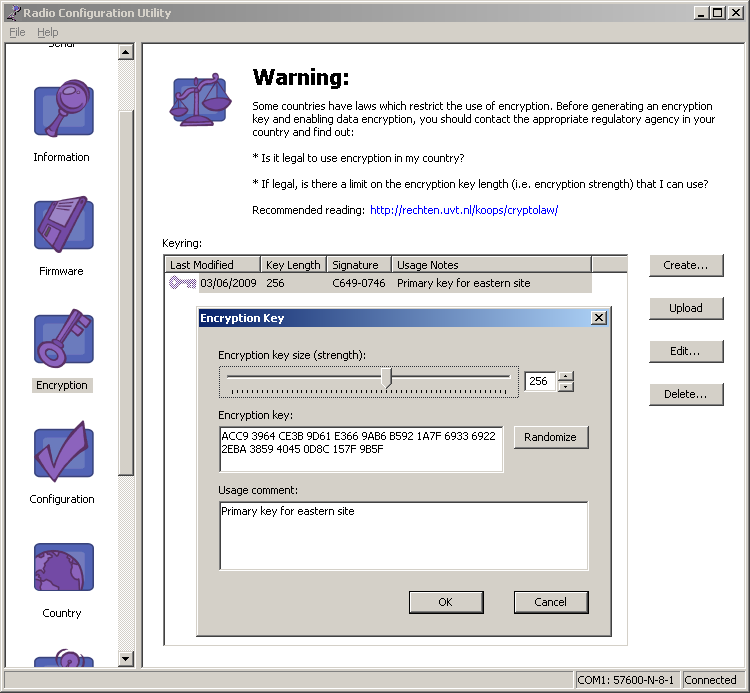
Task: Sort by Signature column header
Action: [359, 264]
